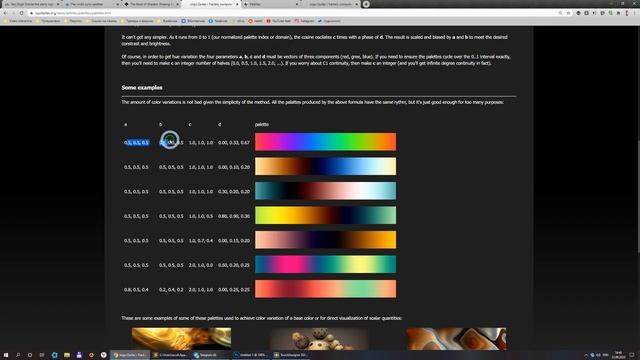The width and height of the screenshot is (640, 360).
Task: Open the orange-blue abstract example thumbnail
Action: click(x=456, y=338)
